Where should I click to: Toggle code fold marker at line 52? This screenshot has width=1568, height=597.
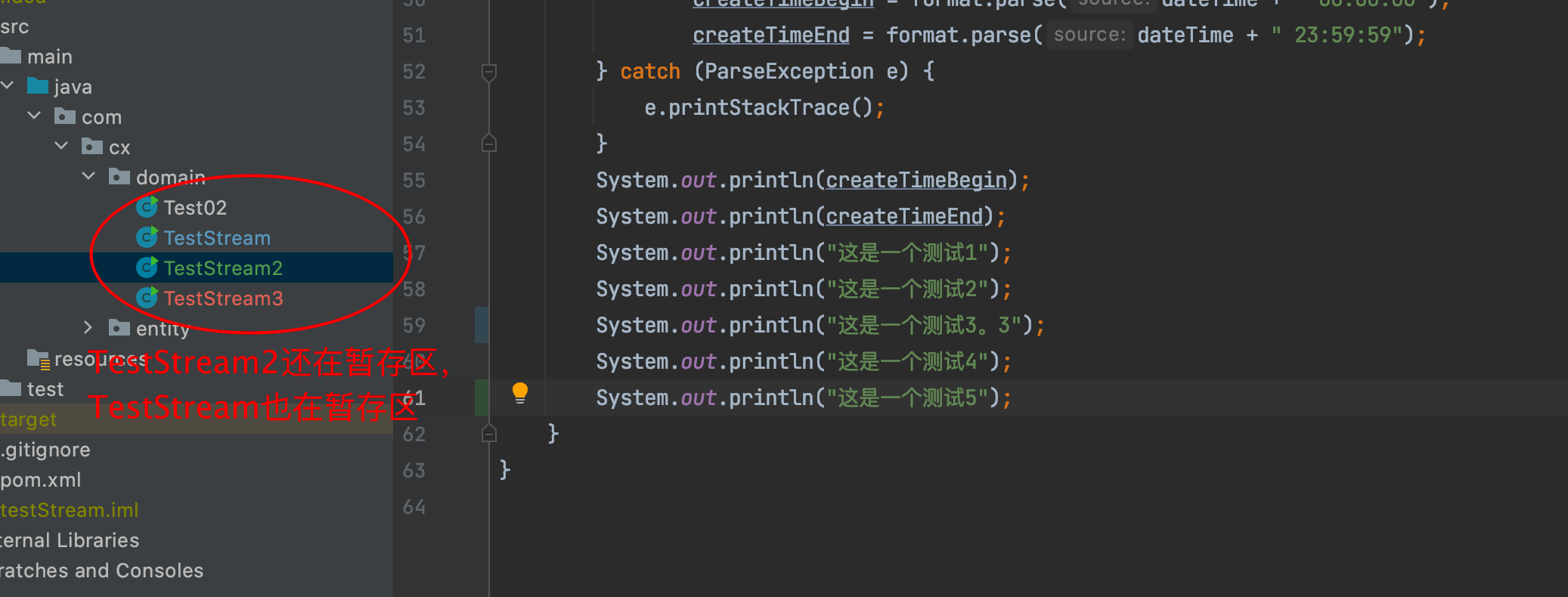(x=489, y=73)
